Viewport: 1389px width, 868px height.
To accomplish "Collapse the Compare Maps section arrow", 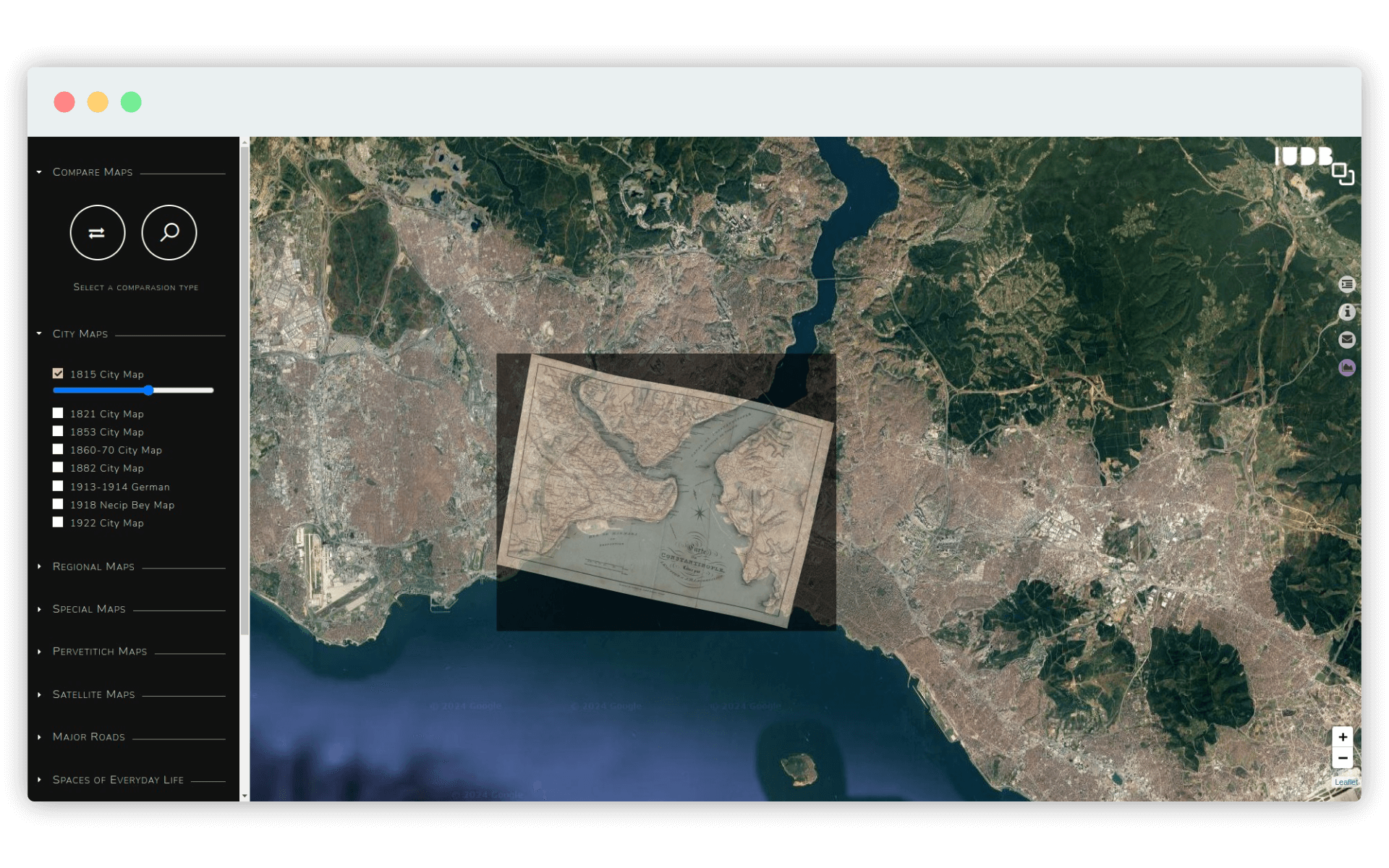I will 39,172.
